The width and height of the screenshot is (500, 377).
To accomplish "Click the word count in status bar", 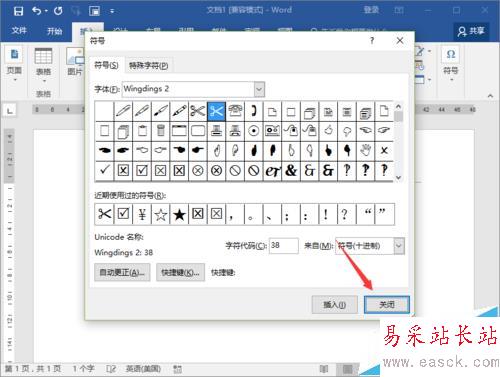I will (84, 369).
